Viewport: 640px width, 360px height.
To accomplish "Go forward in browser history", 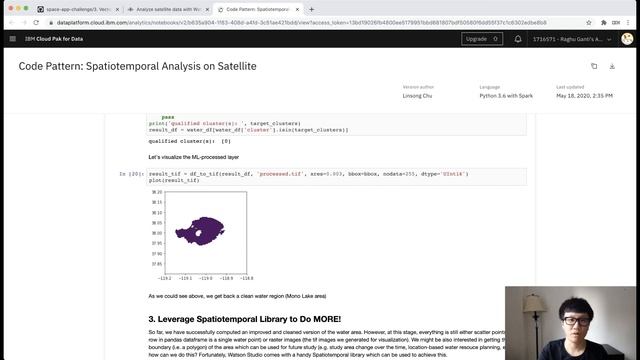I will click(x=24, y=22).
